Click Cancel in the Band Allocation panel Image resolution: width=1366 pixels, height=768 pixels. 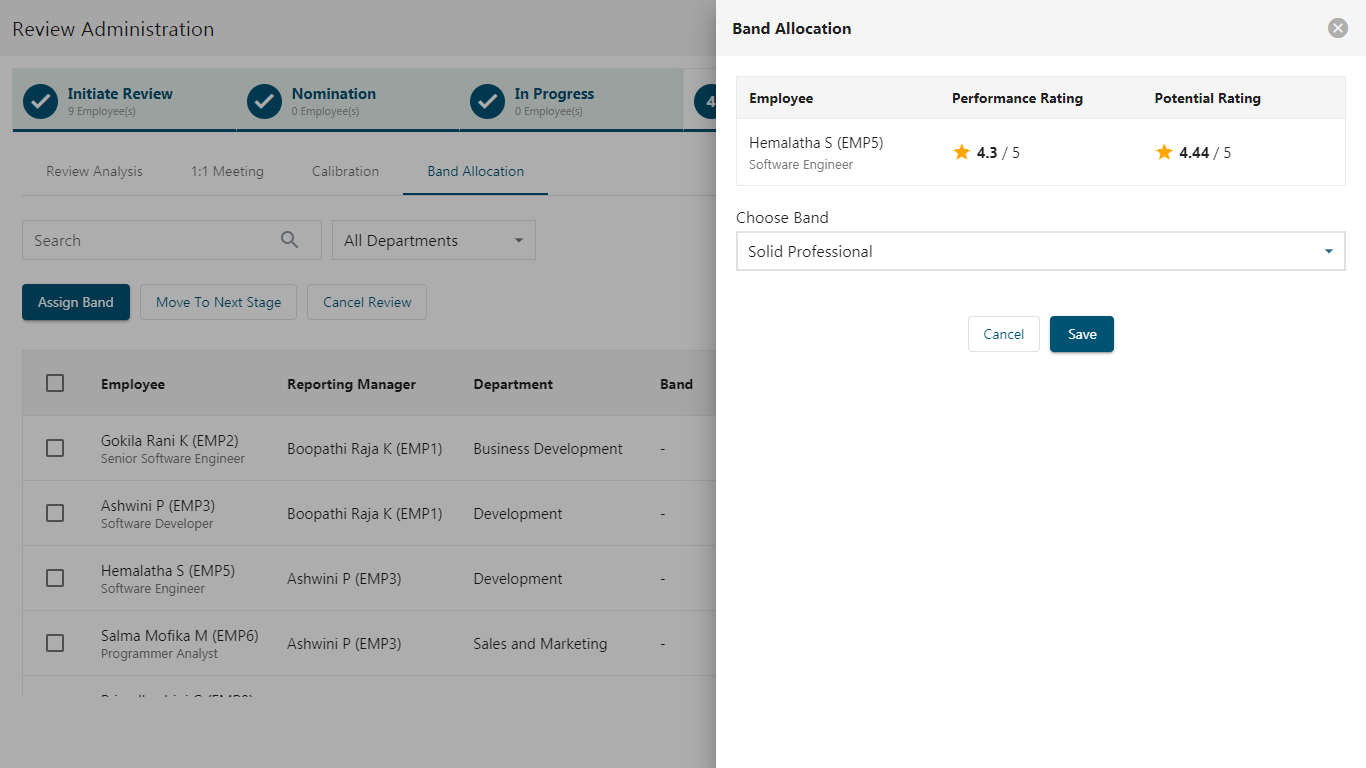click(x=1004, y=334)
